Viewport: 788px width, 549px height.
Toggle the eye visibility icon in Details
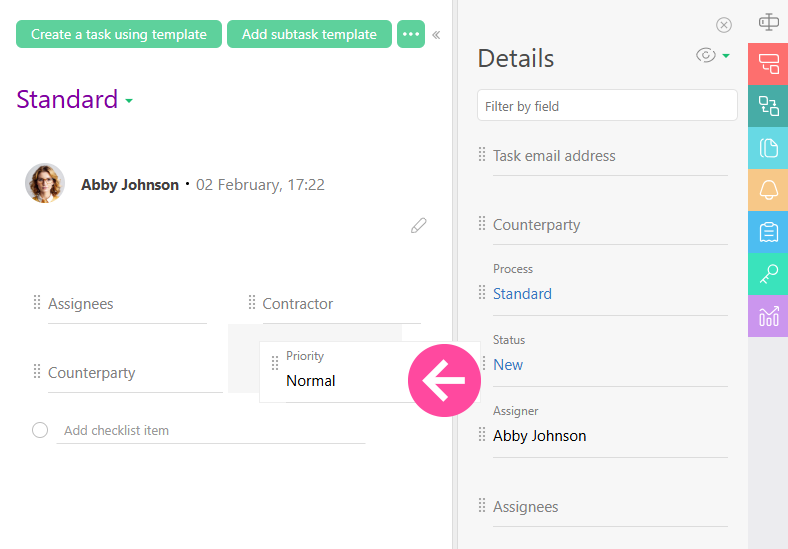pyautogui.click(x=706, y=56)
